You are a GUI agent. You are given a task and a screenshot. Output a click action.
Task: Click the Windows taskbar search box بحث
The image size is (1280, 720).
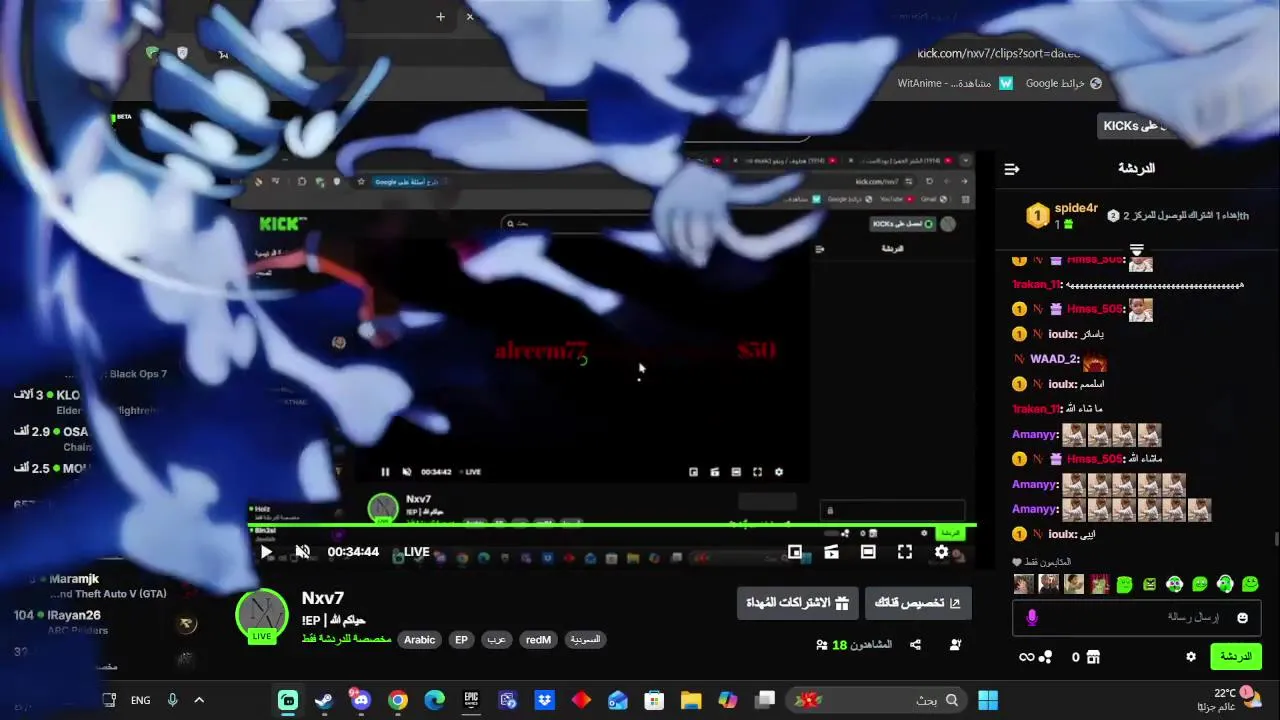[x=877, y=700]
